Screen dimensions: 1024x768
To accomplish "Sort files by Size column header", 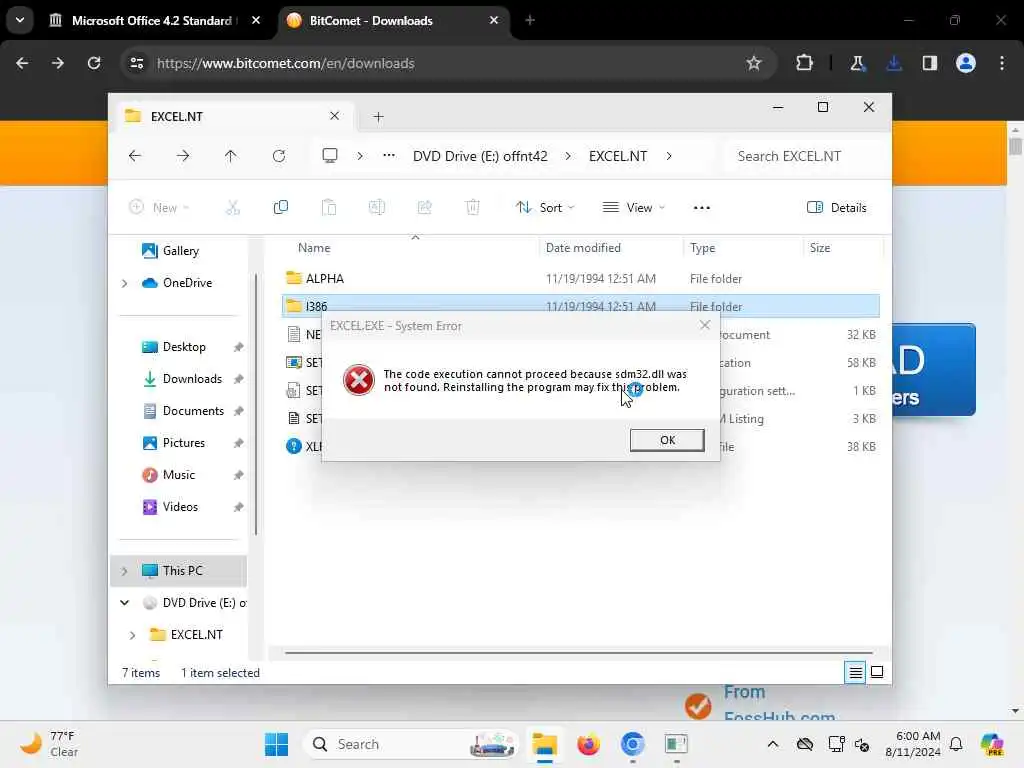I will [820, 248].
